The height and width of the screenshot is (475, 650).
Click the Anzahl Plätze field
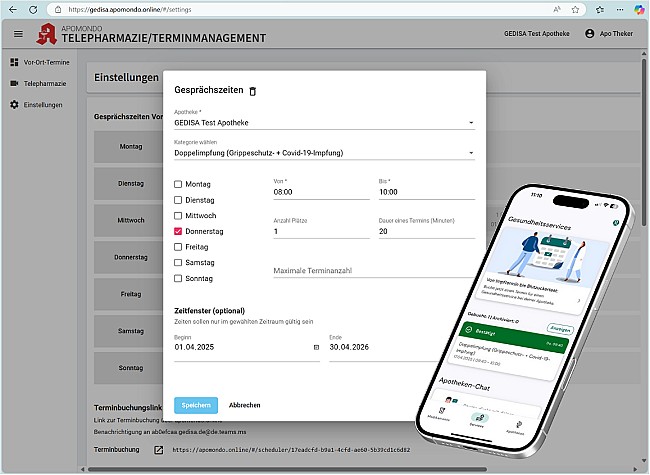[321, 231]
